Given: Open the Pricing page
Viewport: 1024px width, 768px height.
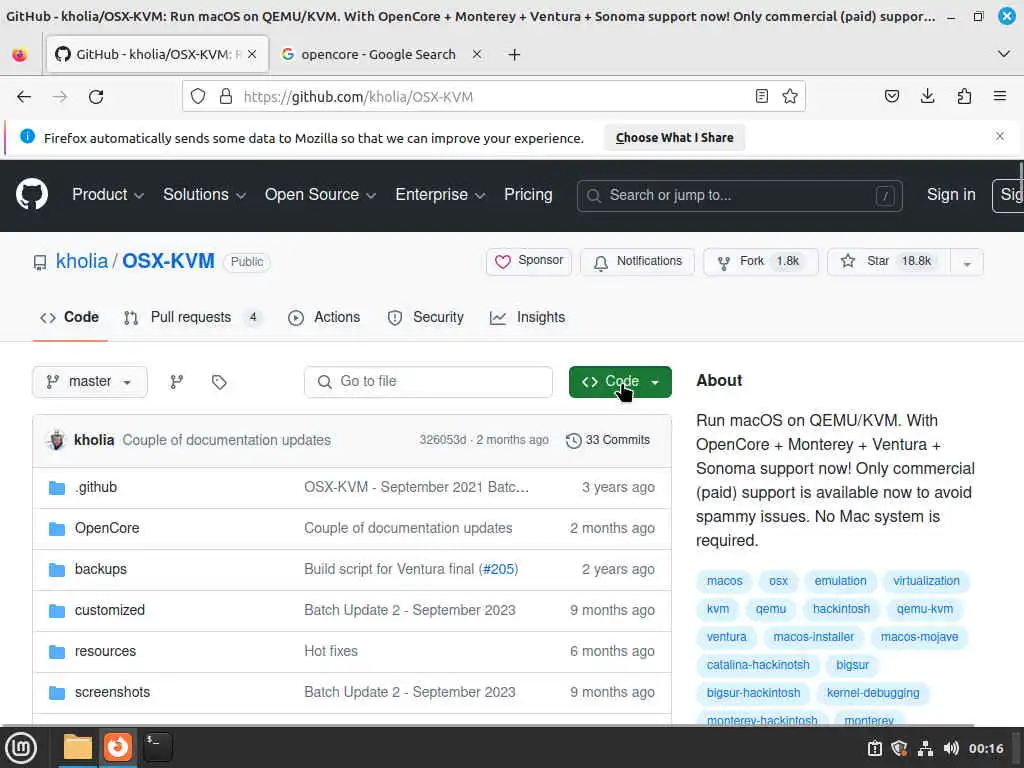Looking at the screenshot, I should (528, 195).
